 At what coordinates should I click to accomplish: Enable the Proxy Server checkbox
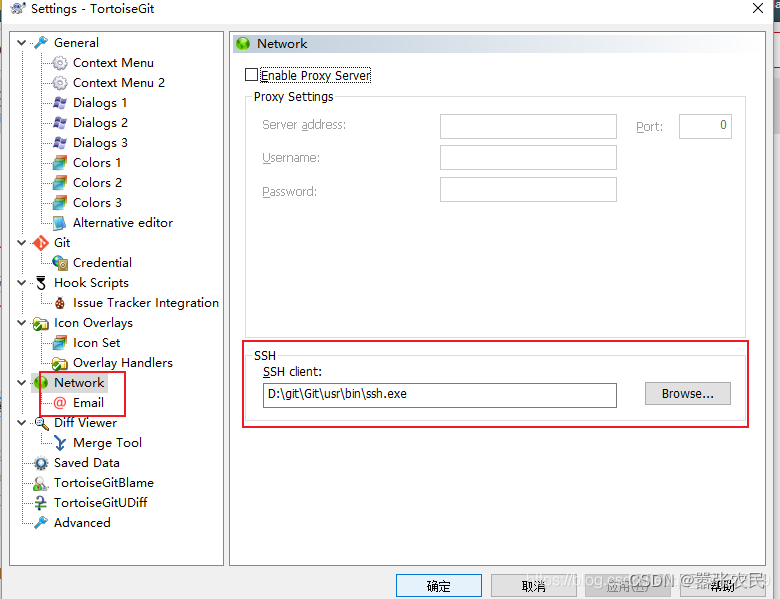[x=251, y=75]
